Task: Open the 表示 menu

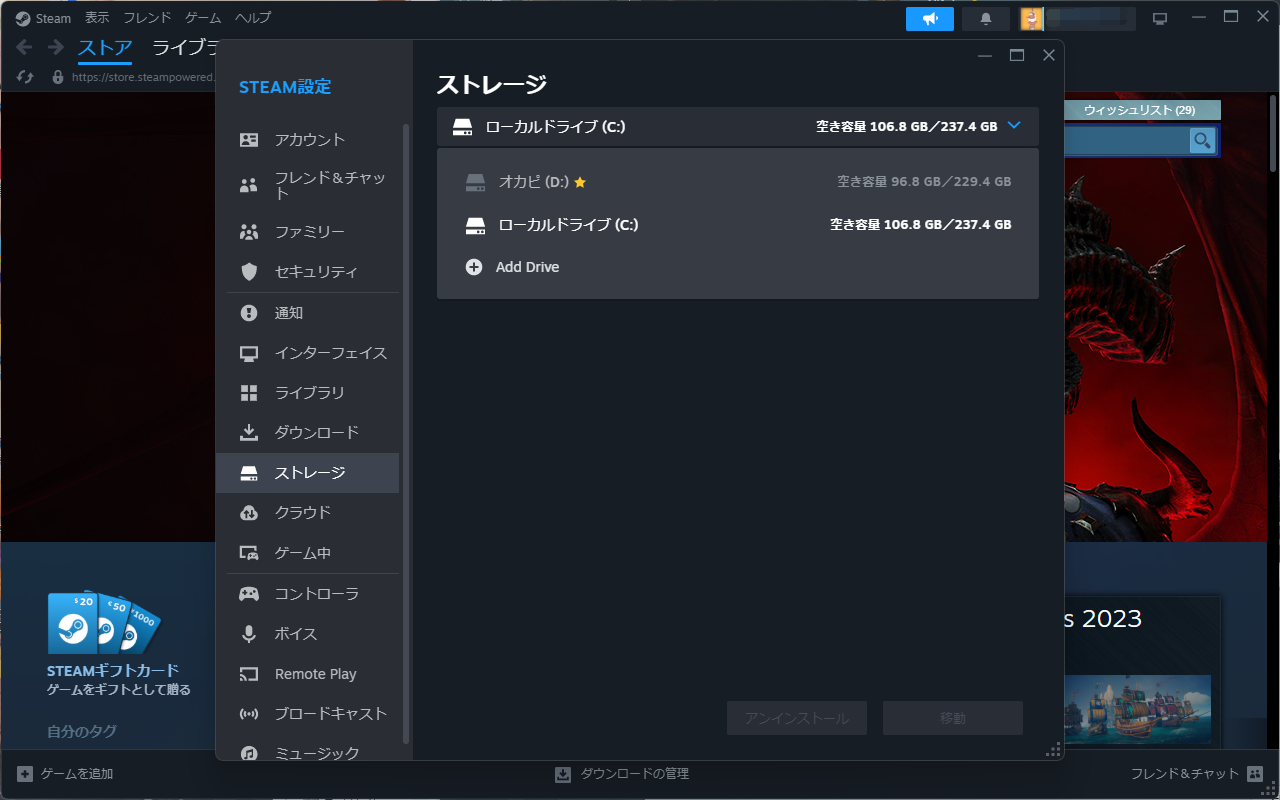Action: tap(96, 17)
